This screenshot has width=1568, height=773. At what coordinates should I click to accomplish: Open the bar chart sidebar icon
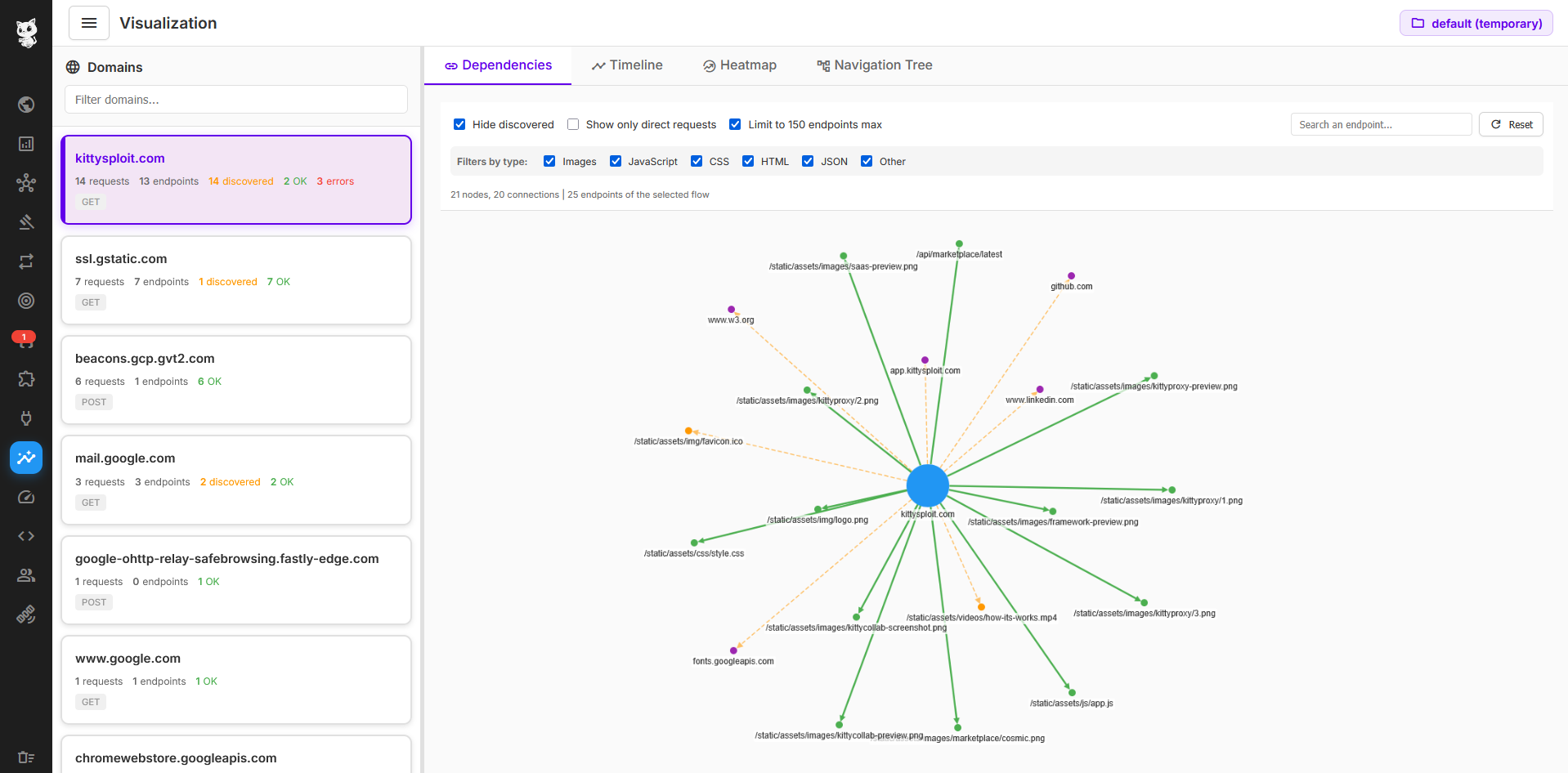pyautogui.click(x=26, y=144)
